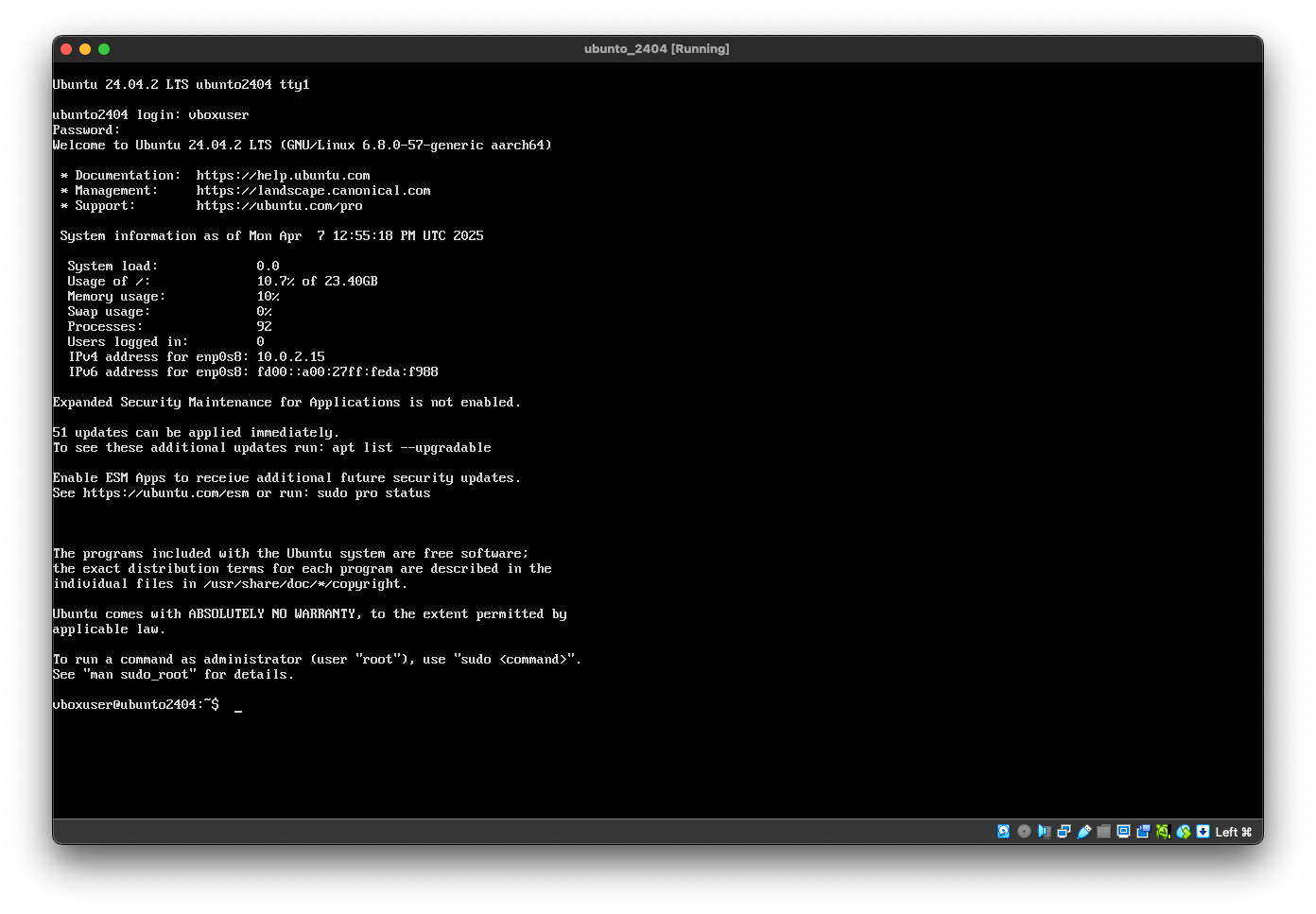1316x914 pixels.
Task: Click the IPv6 address fd00::a00:27ff:feda:f988
Action: click(348, 372)
